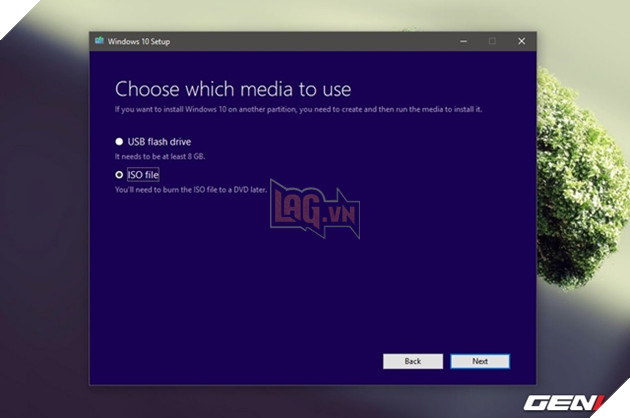
Task: Select the ISO file radio option
Action: [x=119, y=175]
